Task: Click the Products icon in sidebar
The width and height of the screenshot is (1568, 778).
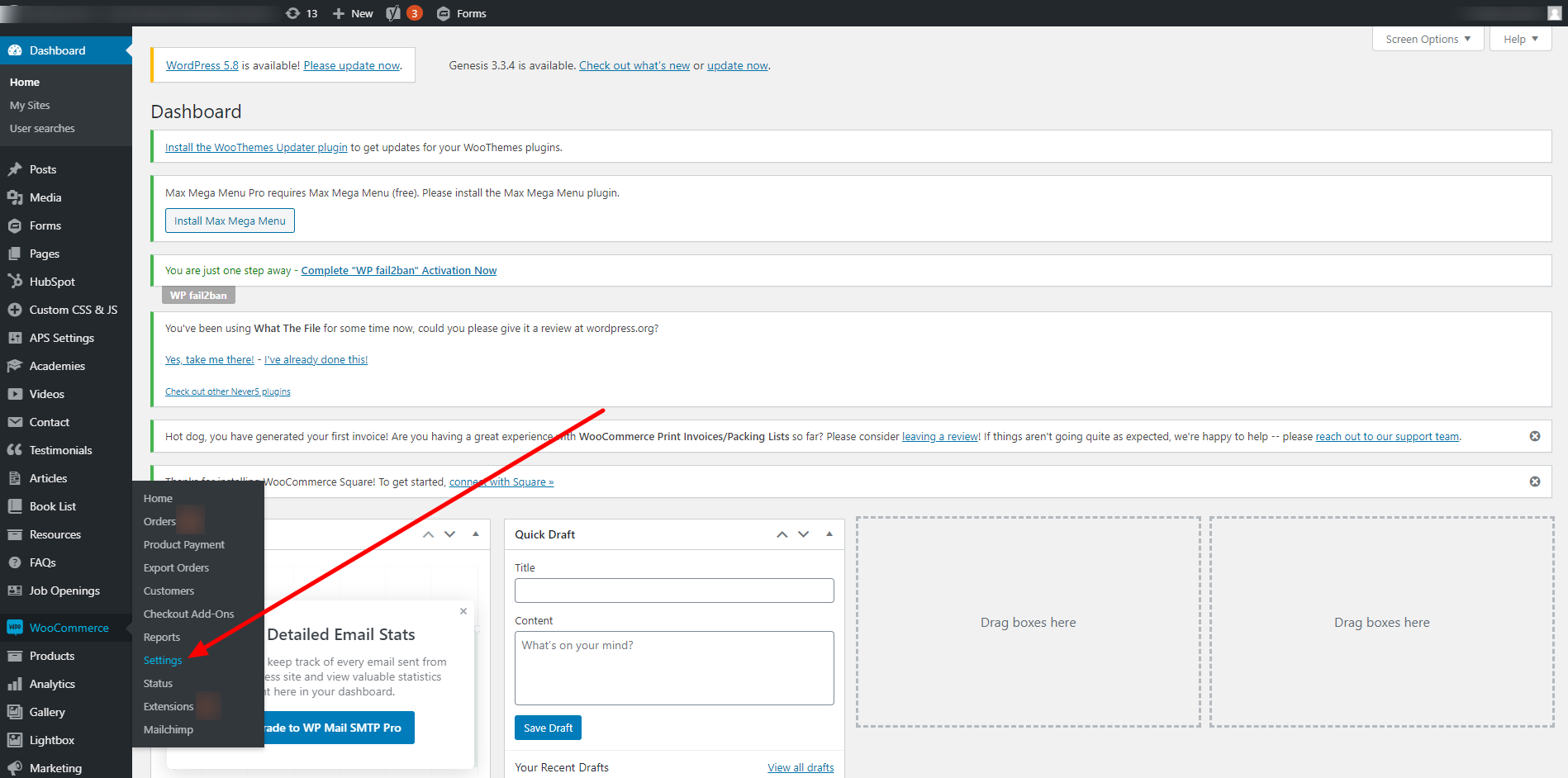Action: tap(15, 656)
